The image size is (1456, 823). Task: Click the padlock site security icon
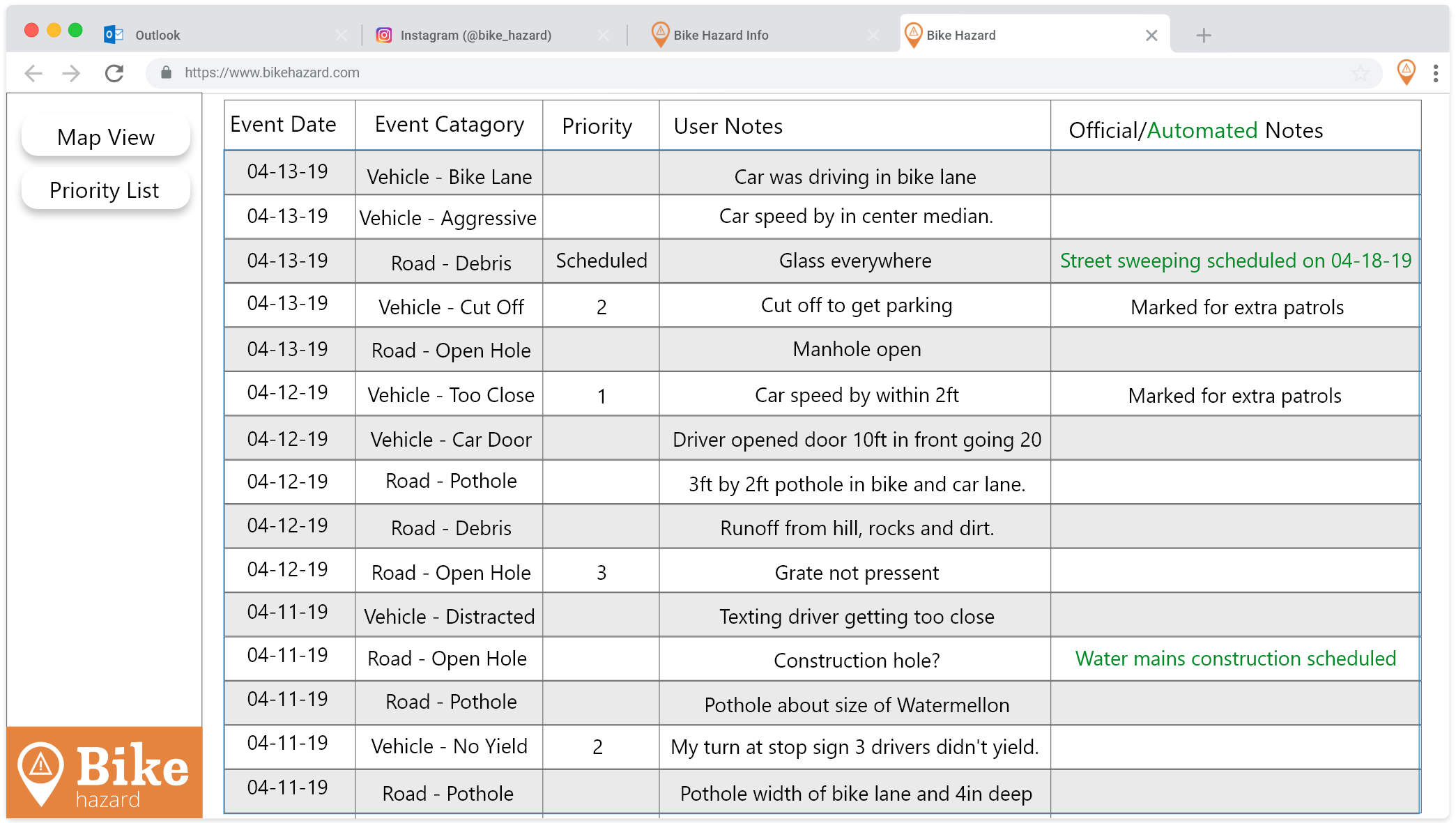point(166,72)
